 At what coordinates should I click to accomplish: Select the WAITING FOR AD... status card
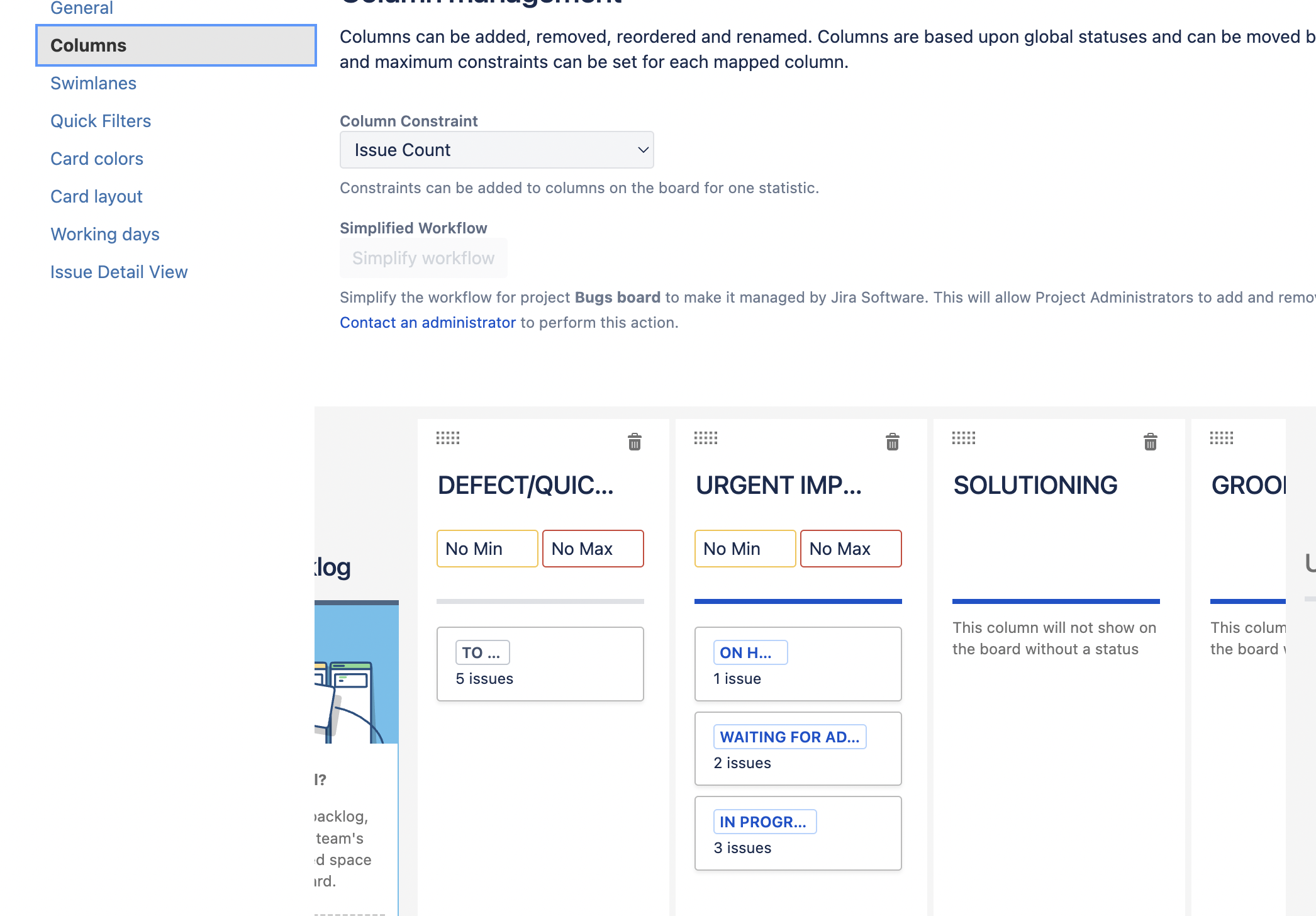pos(798,749)
